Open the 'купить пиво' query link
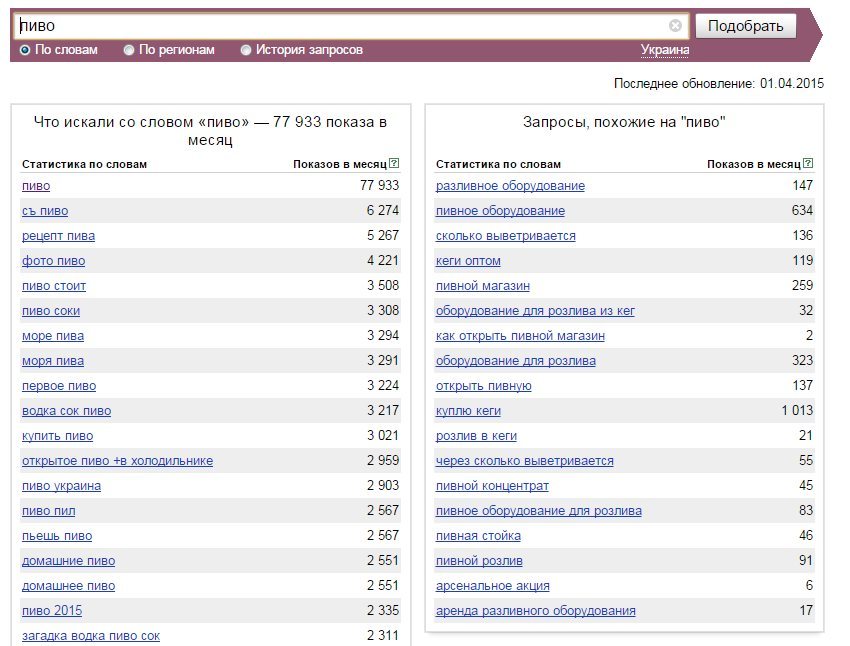 click(x=57, y=436)
